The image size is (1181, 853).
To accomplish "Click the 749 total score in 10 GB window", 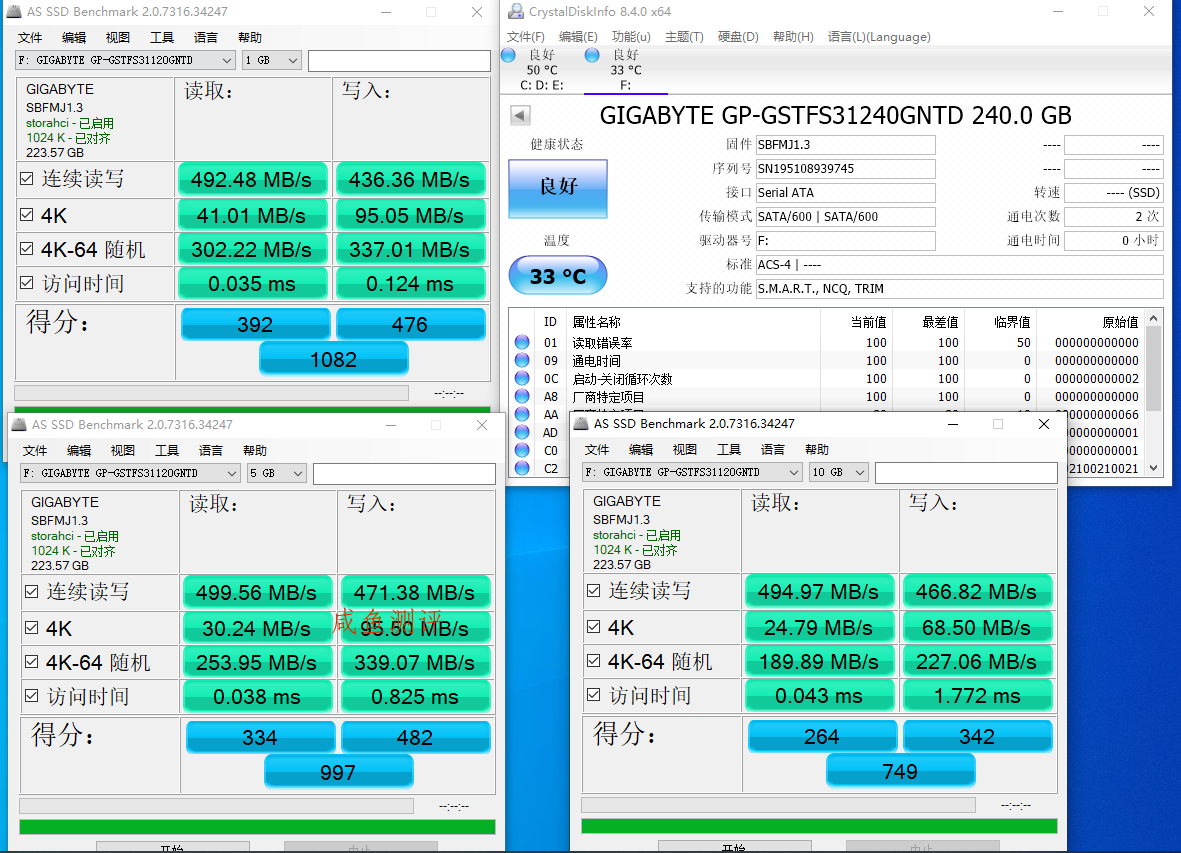I will tap(900, 771).
